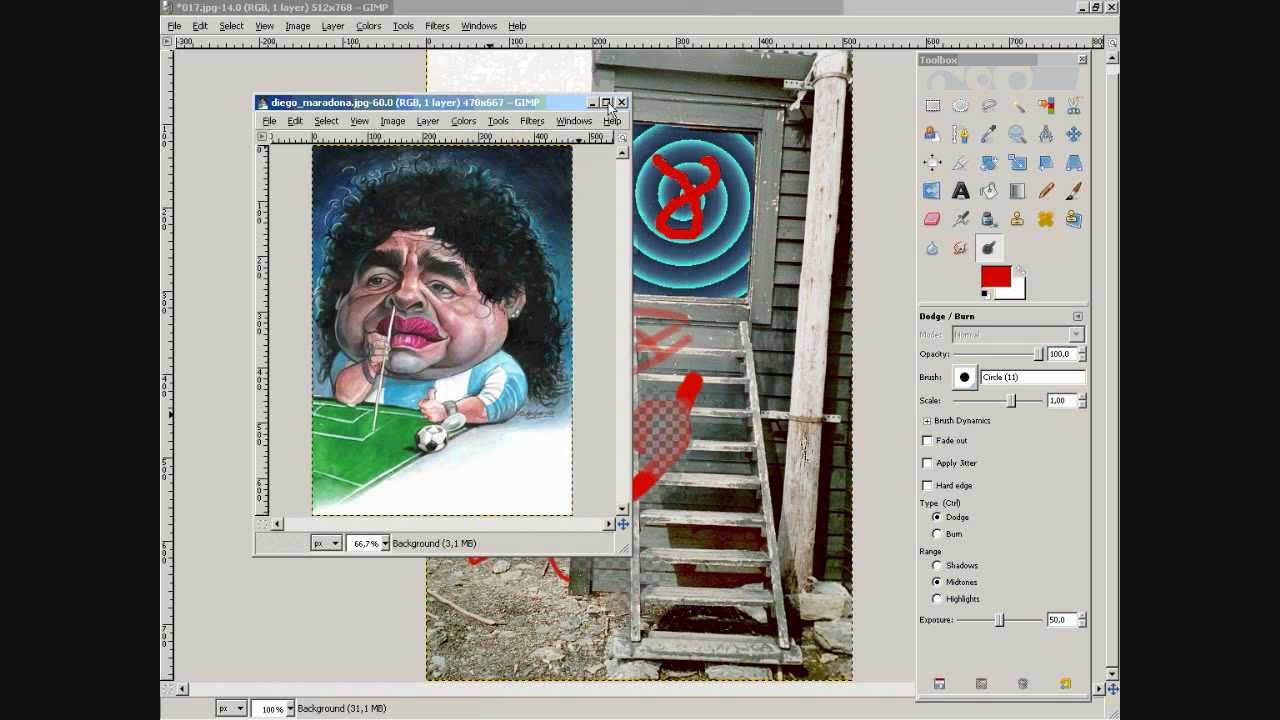Select the Pencil tool
The width and height of the screenshot is (1280, 720).
pos(1045,190)
